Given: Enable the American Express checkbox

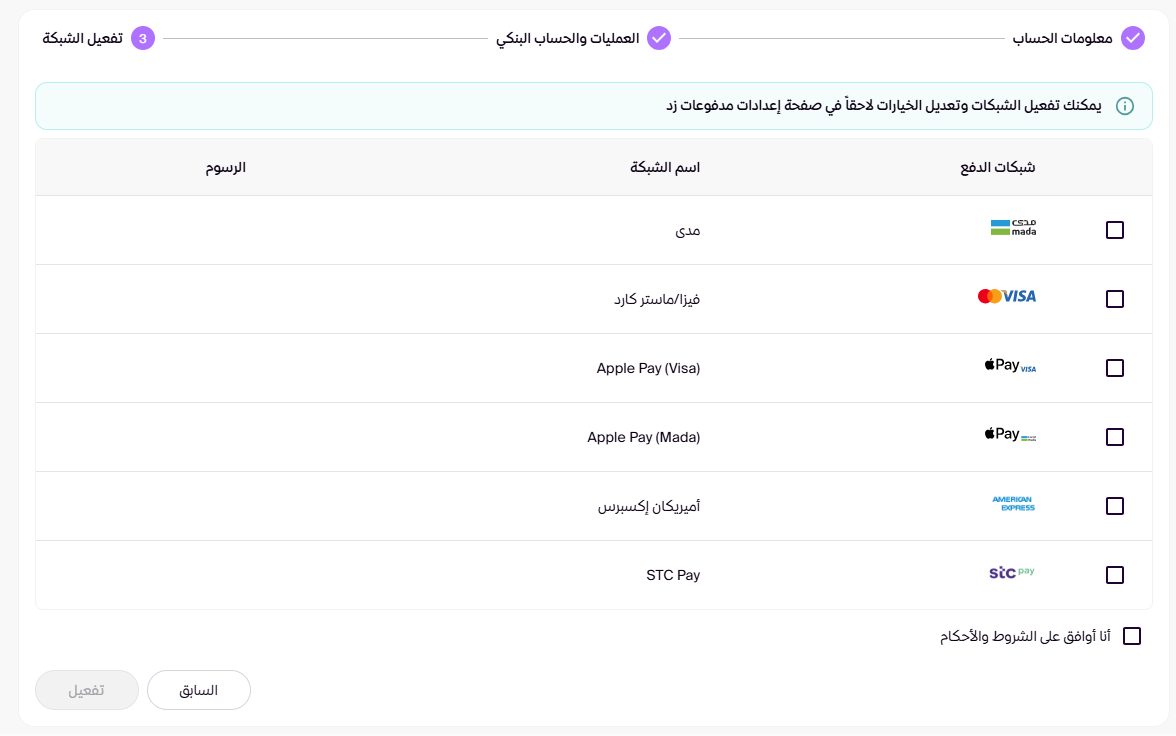Looking at the screenshot, I should click(1115, 506).
